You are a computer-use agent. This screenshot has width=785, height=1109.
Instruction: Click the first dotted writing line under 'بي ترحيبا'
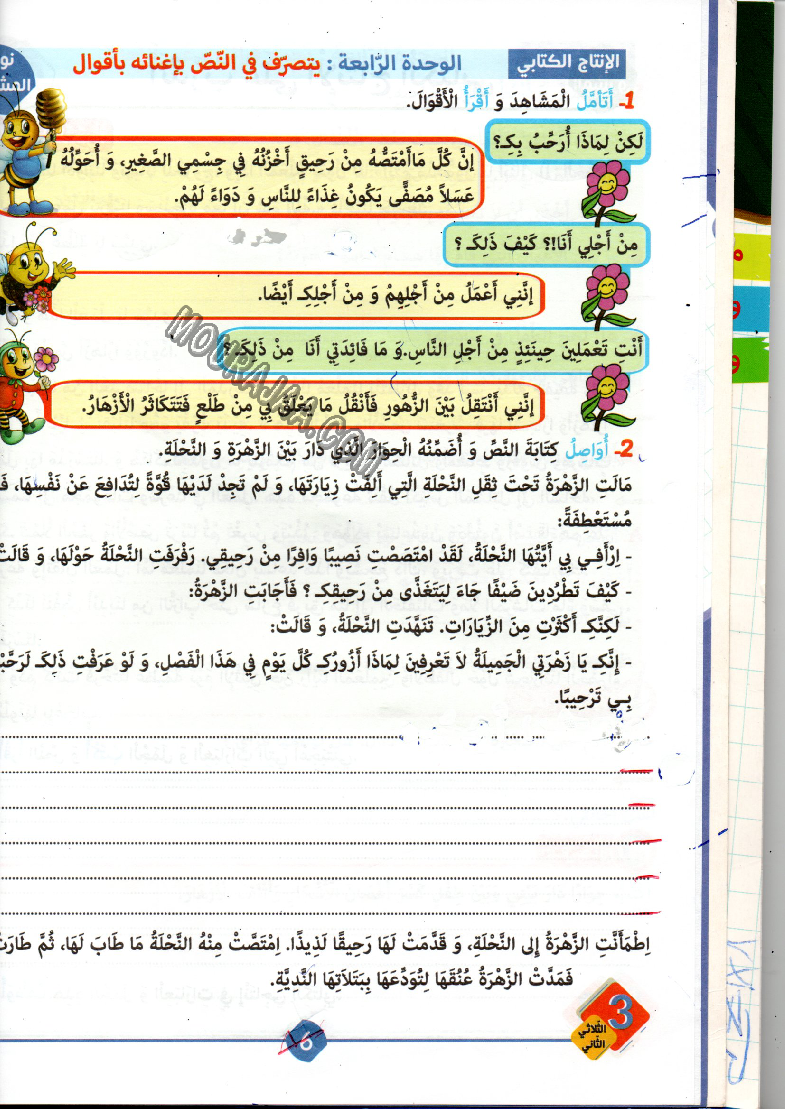[325, 739]
